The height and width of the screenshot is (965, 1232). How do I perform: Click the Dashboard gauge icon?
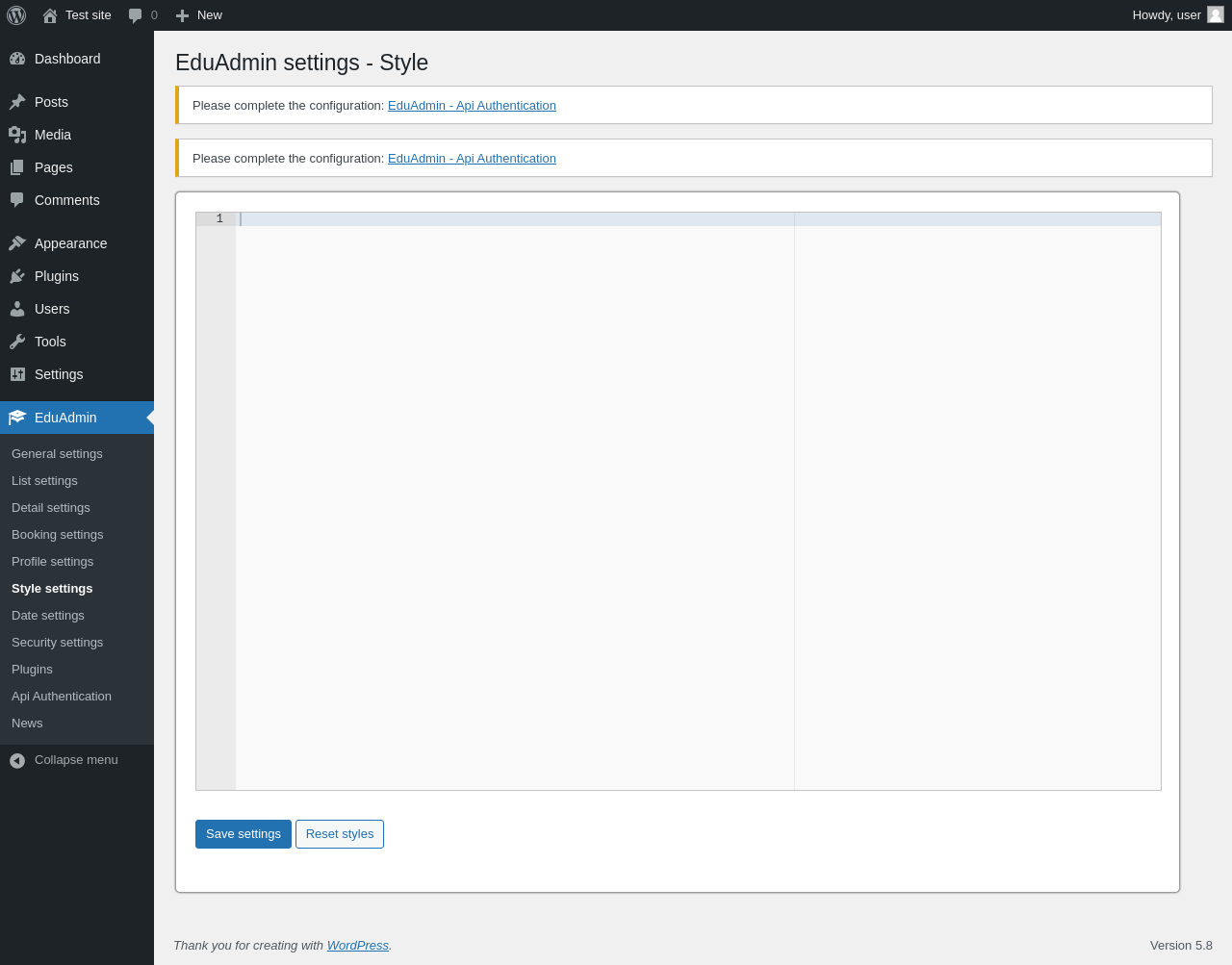tap(17, 59)
